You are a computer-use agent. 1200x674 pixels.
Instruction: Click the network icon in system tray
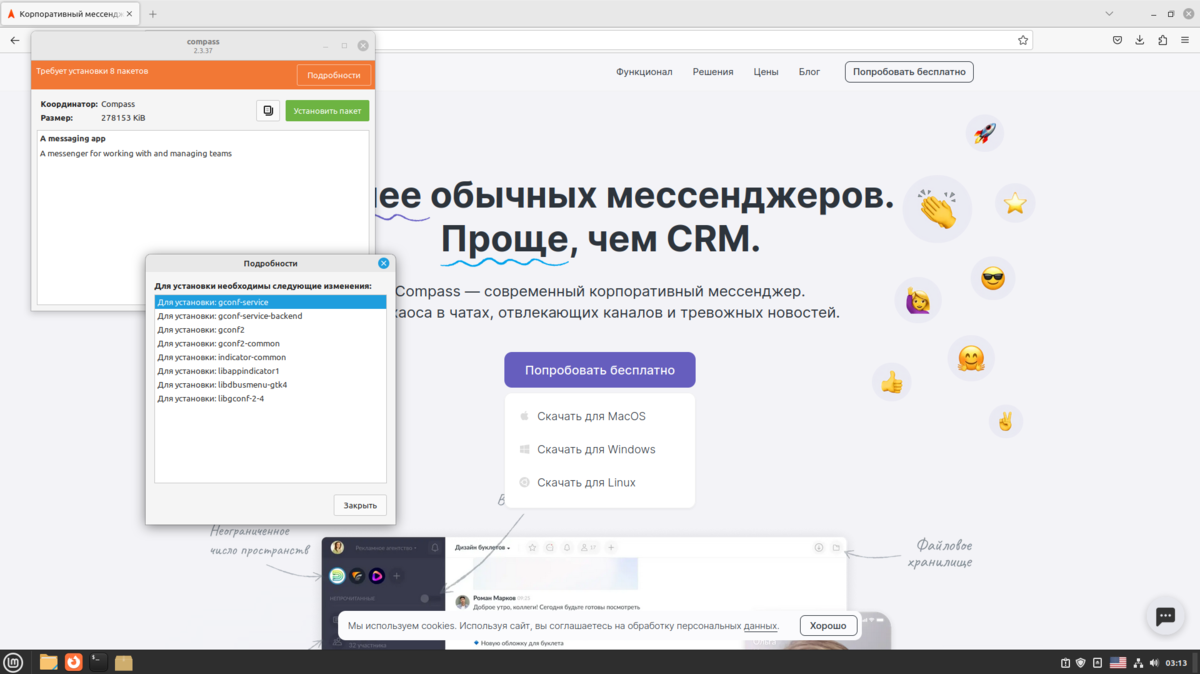click(x=1138, y=663)
